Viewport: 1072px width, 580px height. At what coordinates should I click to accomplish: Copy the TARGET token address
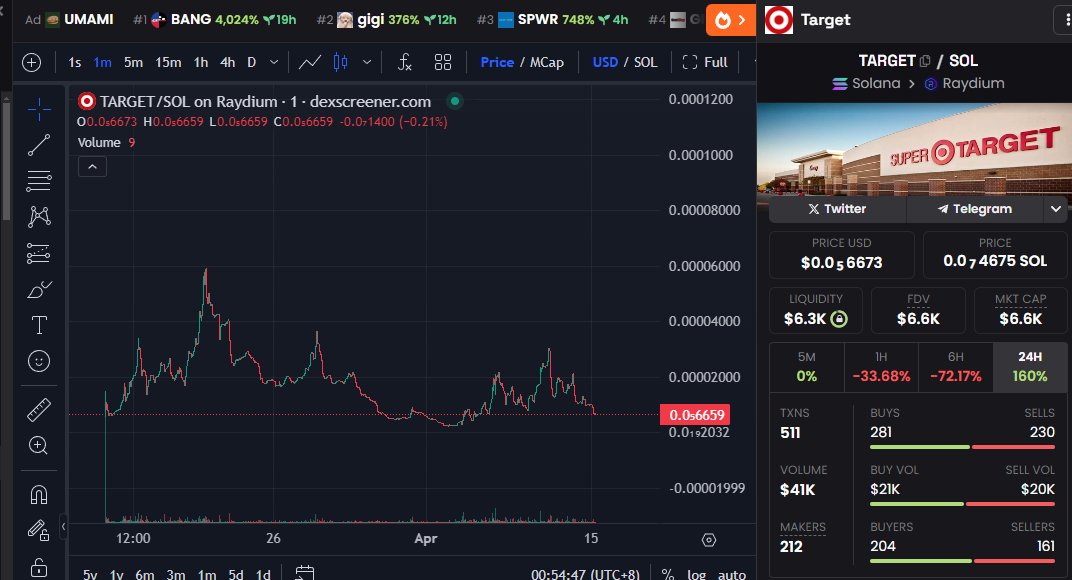click(925, 61)
